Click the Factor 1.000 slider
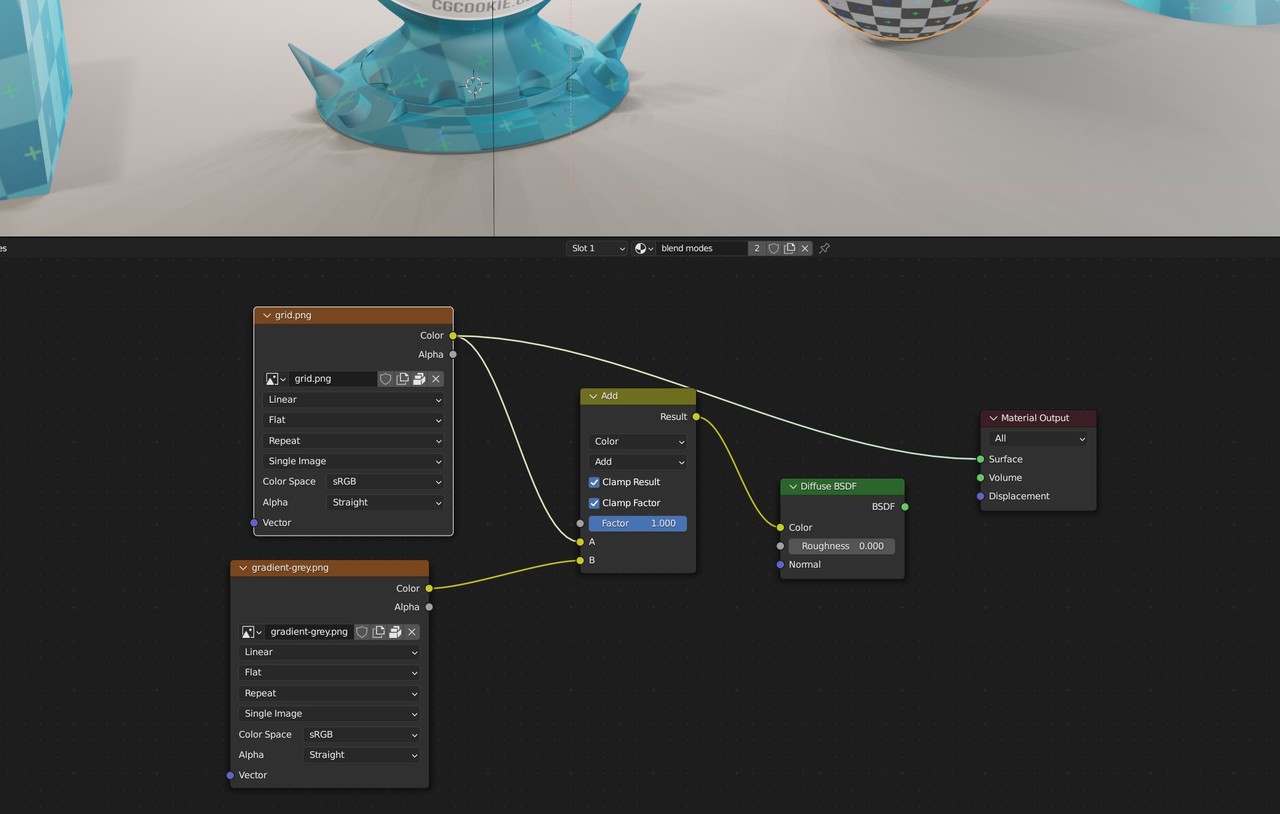 tap(638, 523)
